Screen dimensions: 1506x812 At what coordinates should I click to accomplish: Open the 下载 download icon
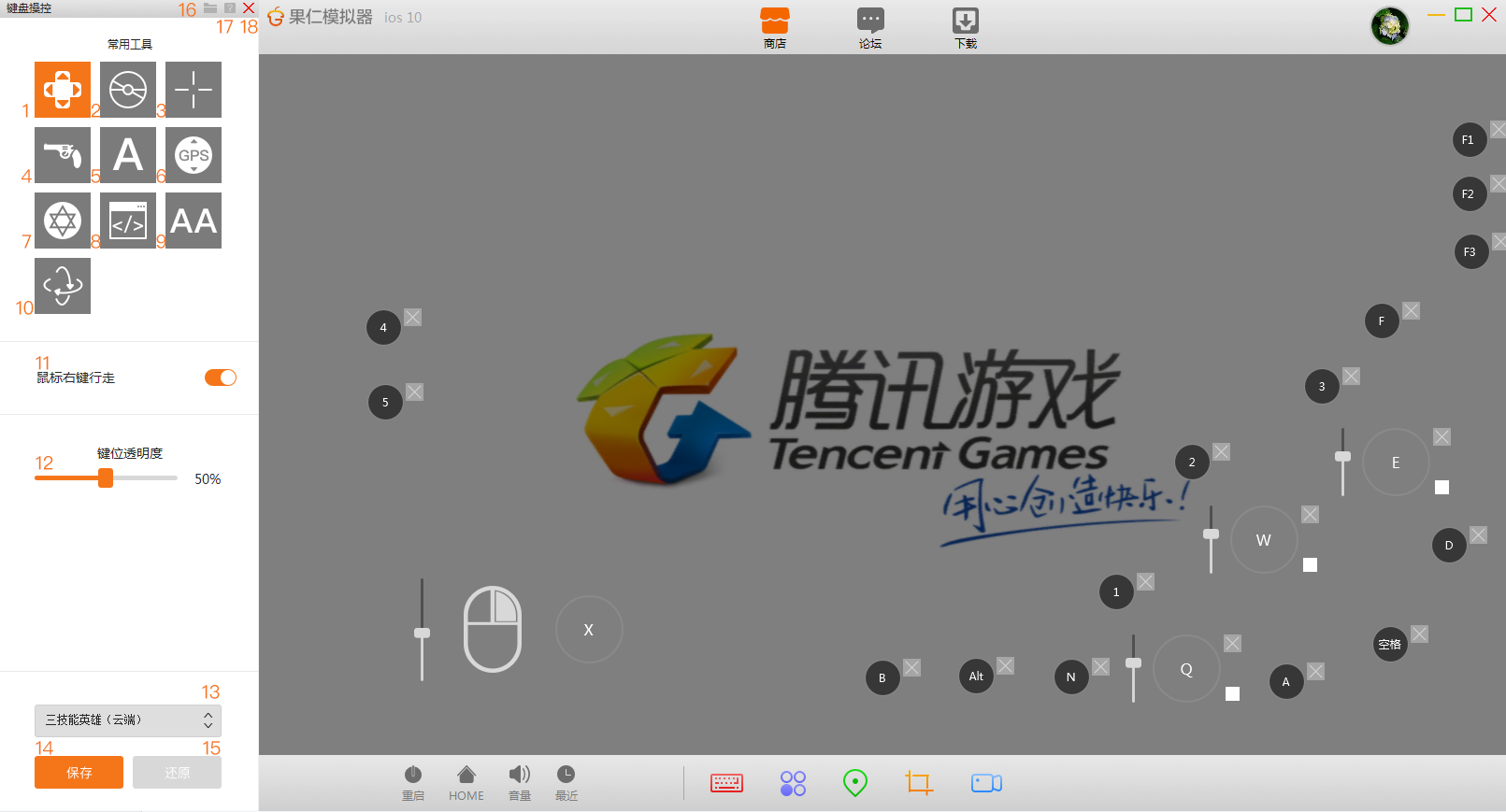966,28
